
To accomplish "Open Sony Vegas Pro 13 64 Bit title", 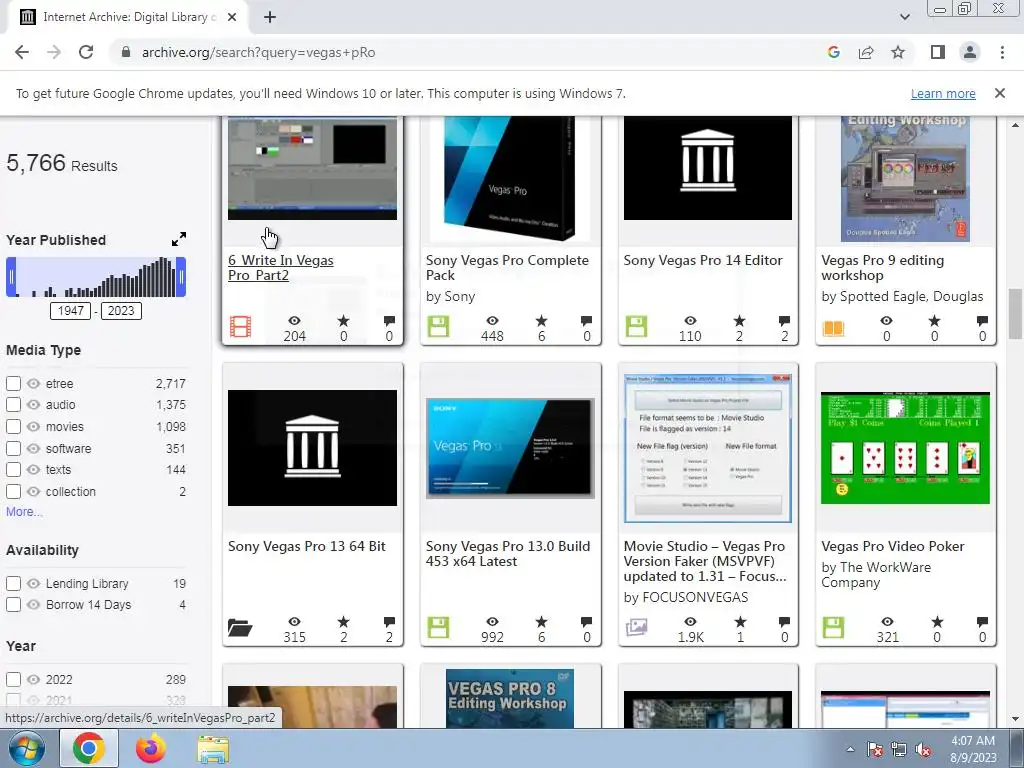I will coord(307,546).
